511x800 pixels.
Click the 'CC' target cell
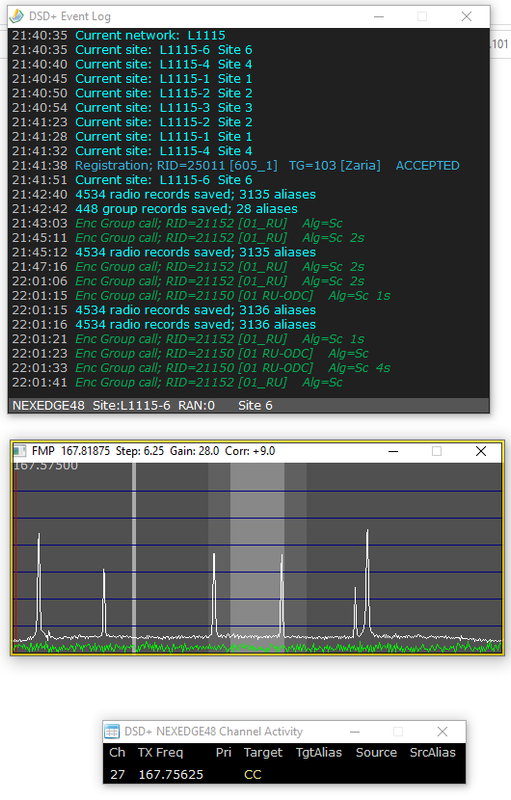coord(252,774)
